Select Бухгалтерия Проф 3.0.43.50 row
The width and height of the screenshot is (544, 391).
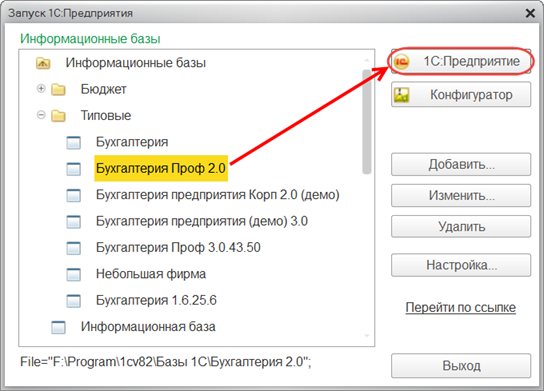[x=178, y=247]
